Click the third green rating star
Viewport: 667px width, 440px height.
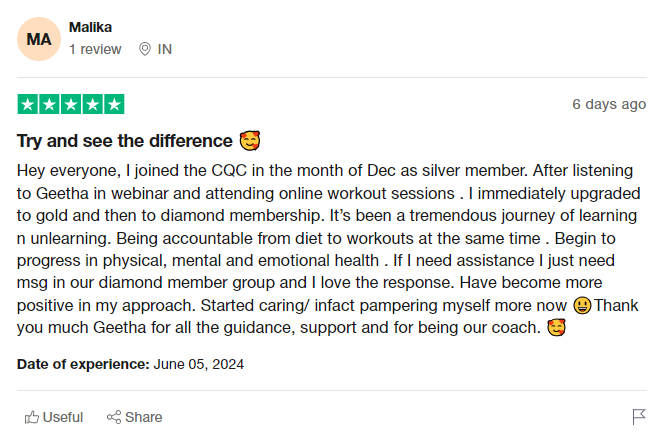(71, 104)
